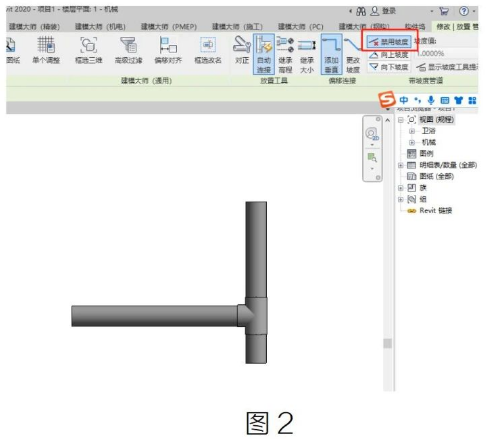487x446 pixels.
Task: Click the 禁用坡度 button
Action: (389, 42)
